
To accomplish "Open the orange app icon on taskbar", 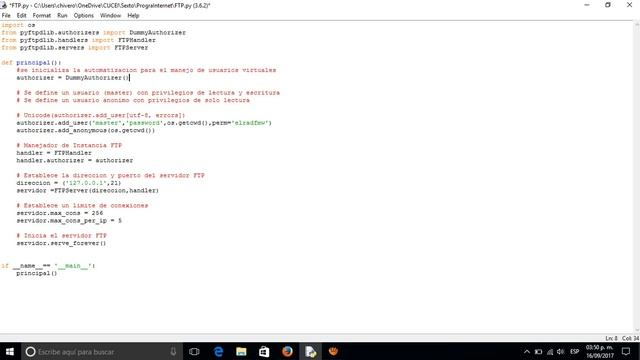I will [x=333, y=351].
